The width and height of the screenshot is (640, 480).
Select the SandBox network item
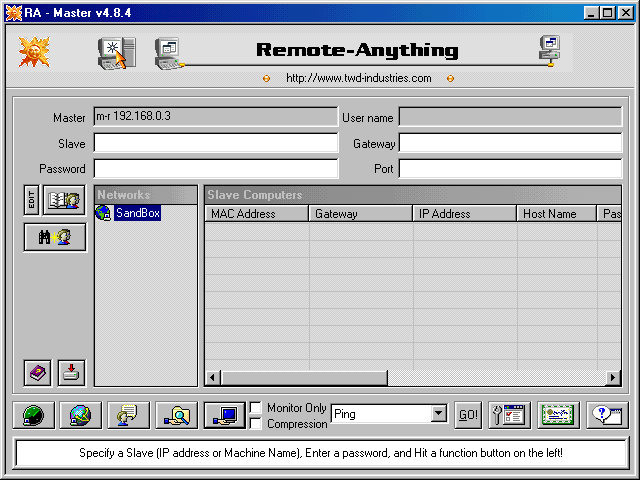click(x=137, y=213)
